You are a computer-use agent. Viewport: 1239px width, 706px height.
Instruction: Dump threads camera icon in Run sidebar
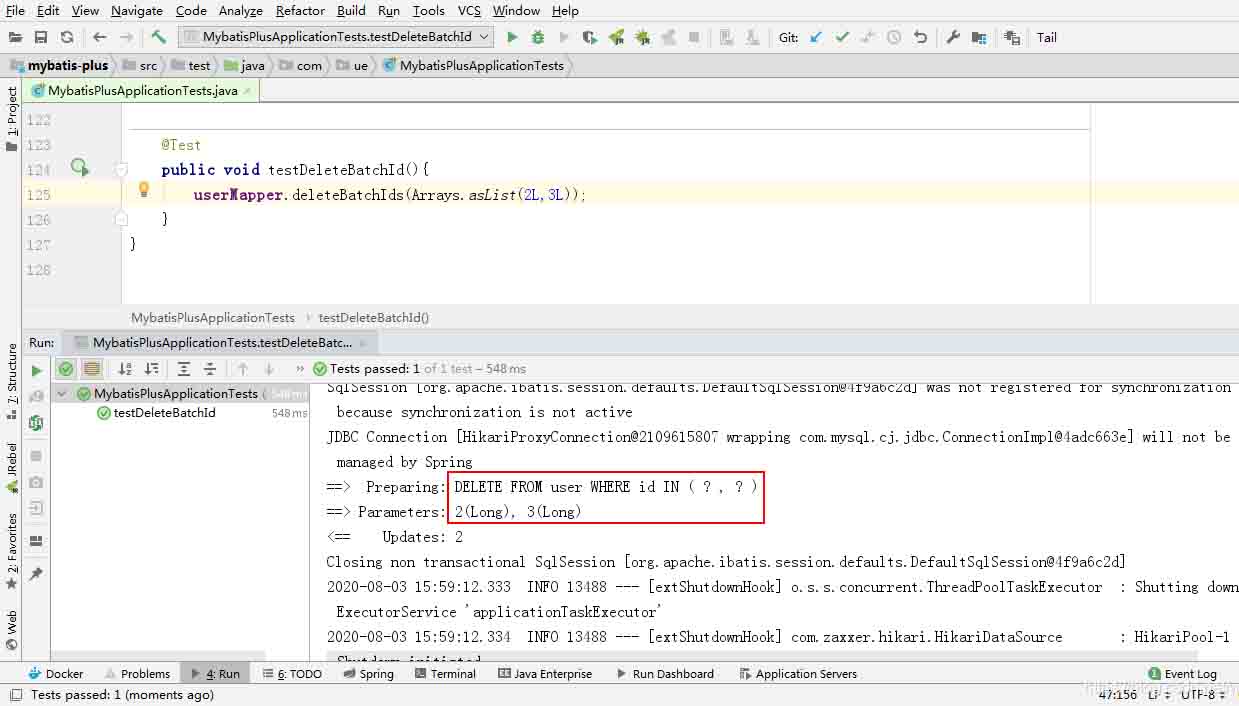[36, 482]
